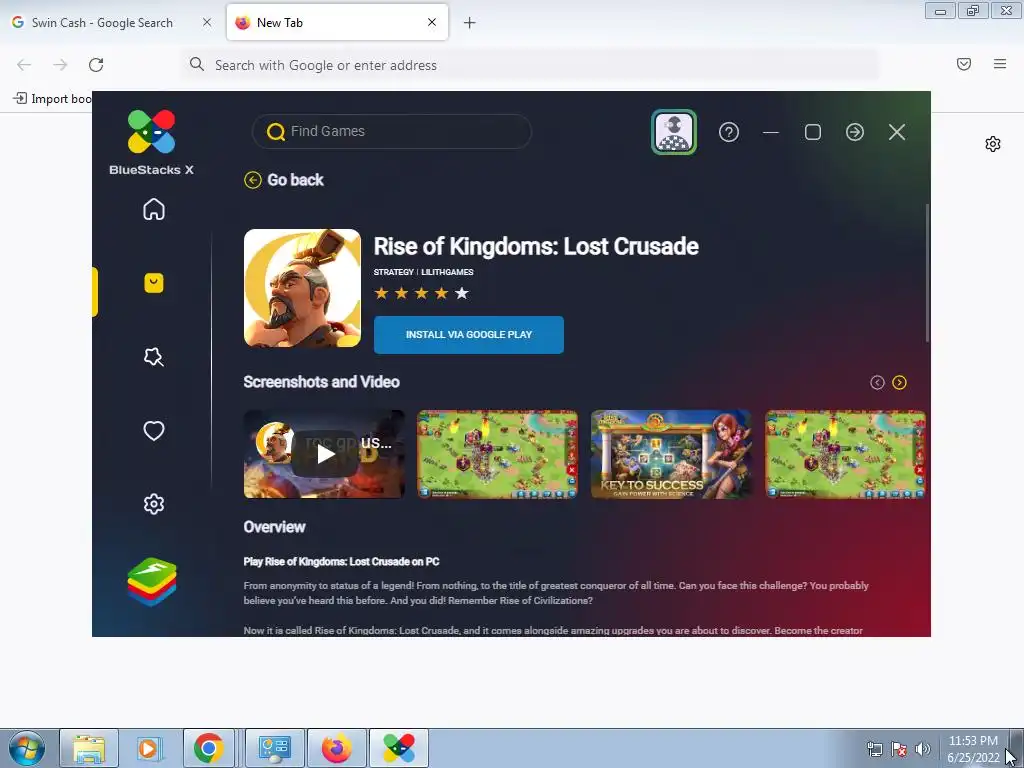The height and width of the screenshot is (768, 1024).
Task: Switch to BlueStacks X in taskbar
Action: (x=399, y=748)
